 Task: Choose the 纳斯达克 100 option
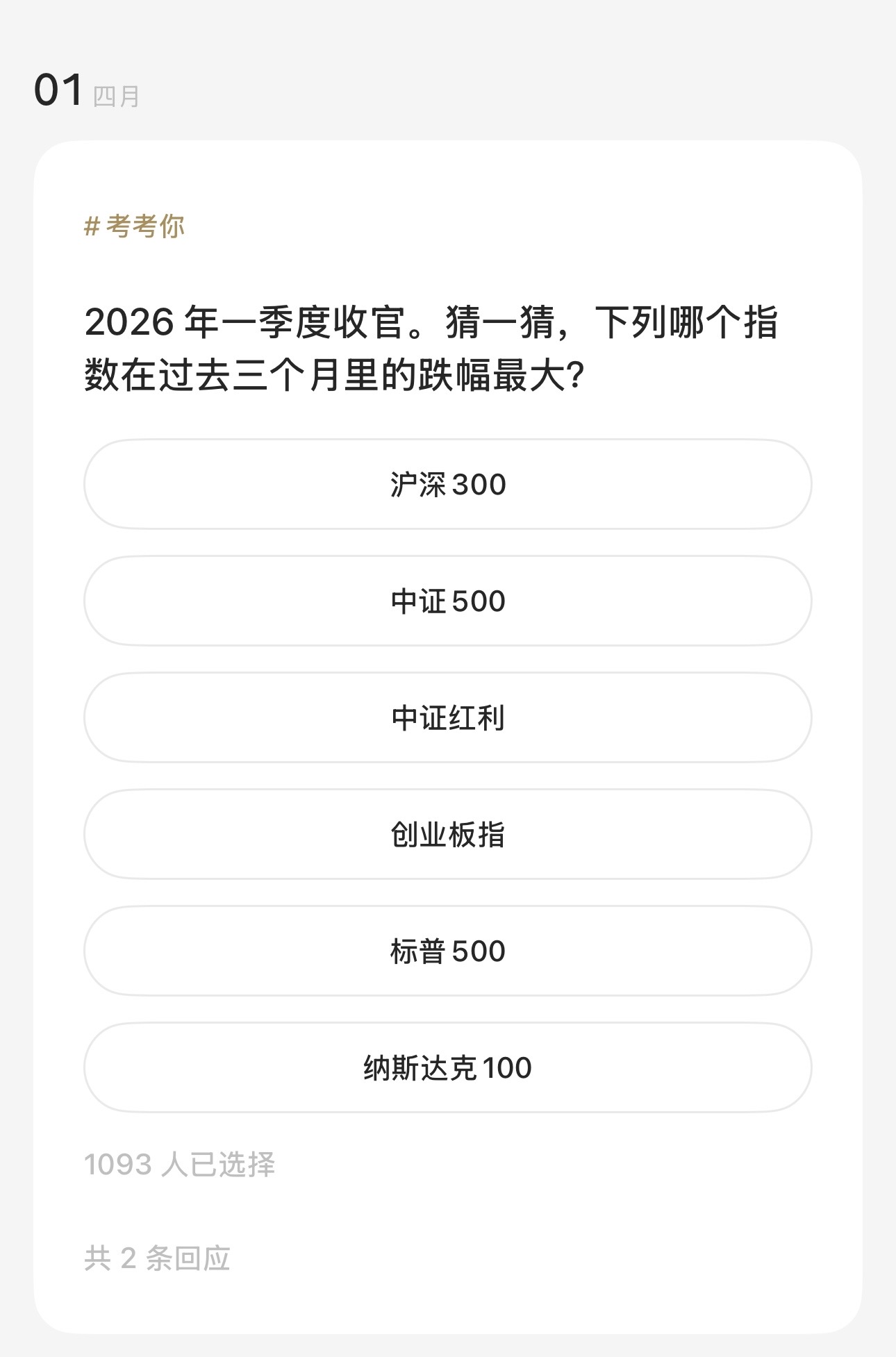(448, 1067)
